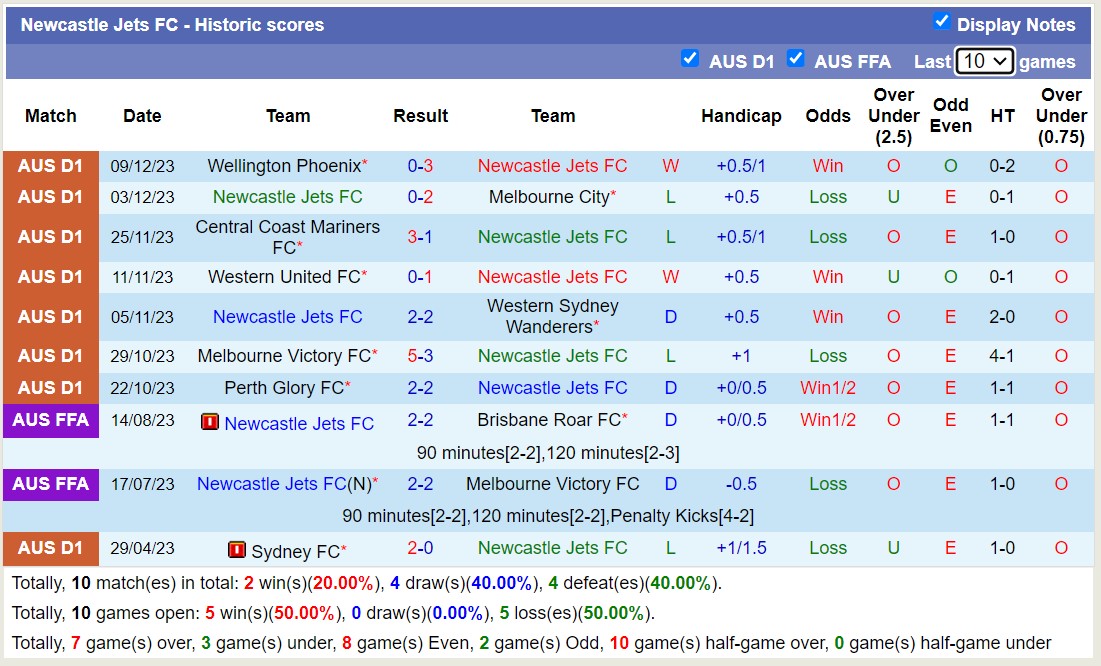Open Melbourne City team link

click(x=550, y=197)
